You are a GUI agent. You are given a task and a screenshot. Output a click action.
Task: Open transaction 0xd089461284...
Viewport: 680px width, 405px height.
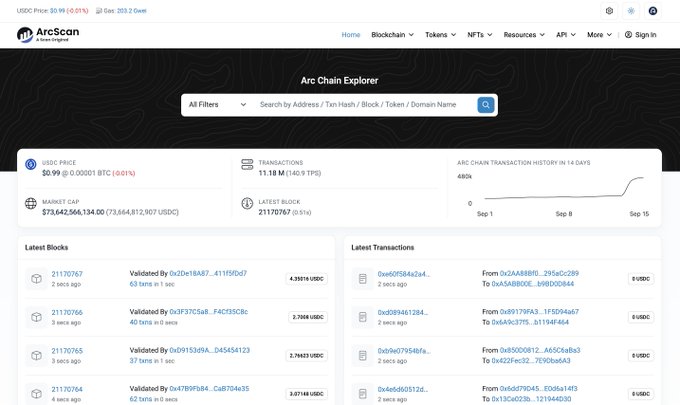point(402,312)
